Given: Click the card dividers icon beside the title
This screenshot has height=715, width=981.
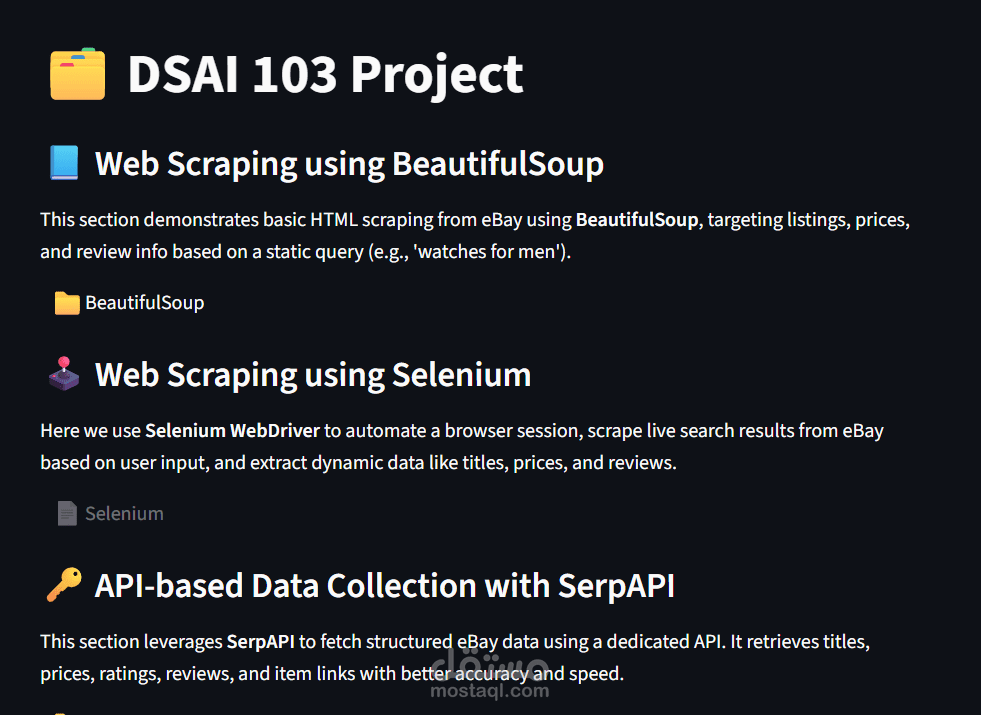Looking at the screenshot, I should [77, 74].
